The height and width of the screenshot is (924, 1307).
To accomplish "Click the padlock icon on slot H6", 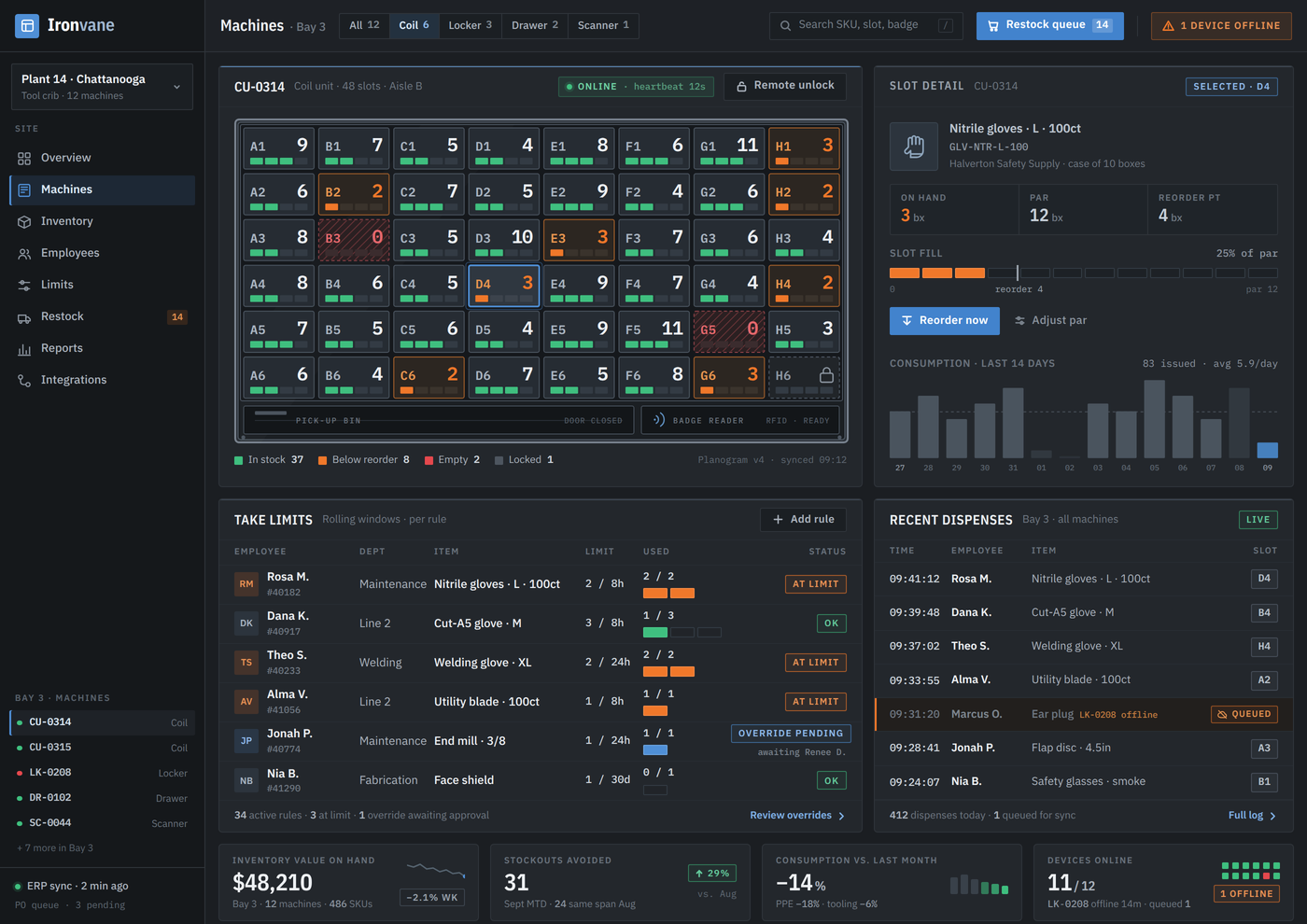I will (x=826, y=375).
